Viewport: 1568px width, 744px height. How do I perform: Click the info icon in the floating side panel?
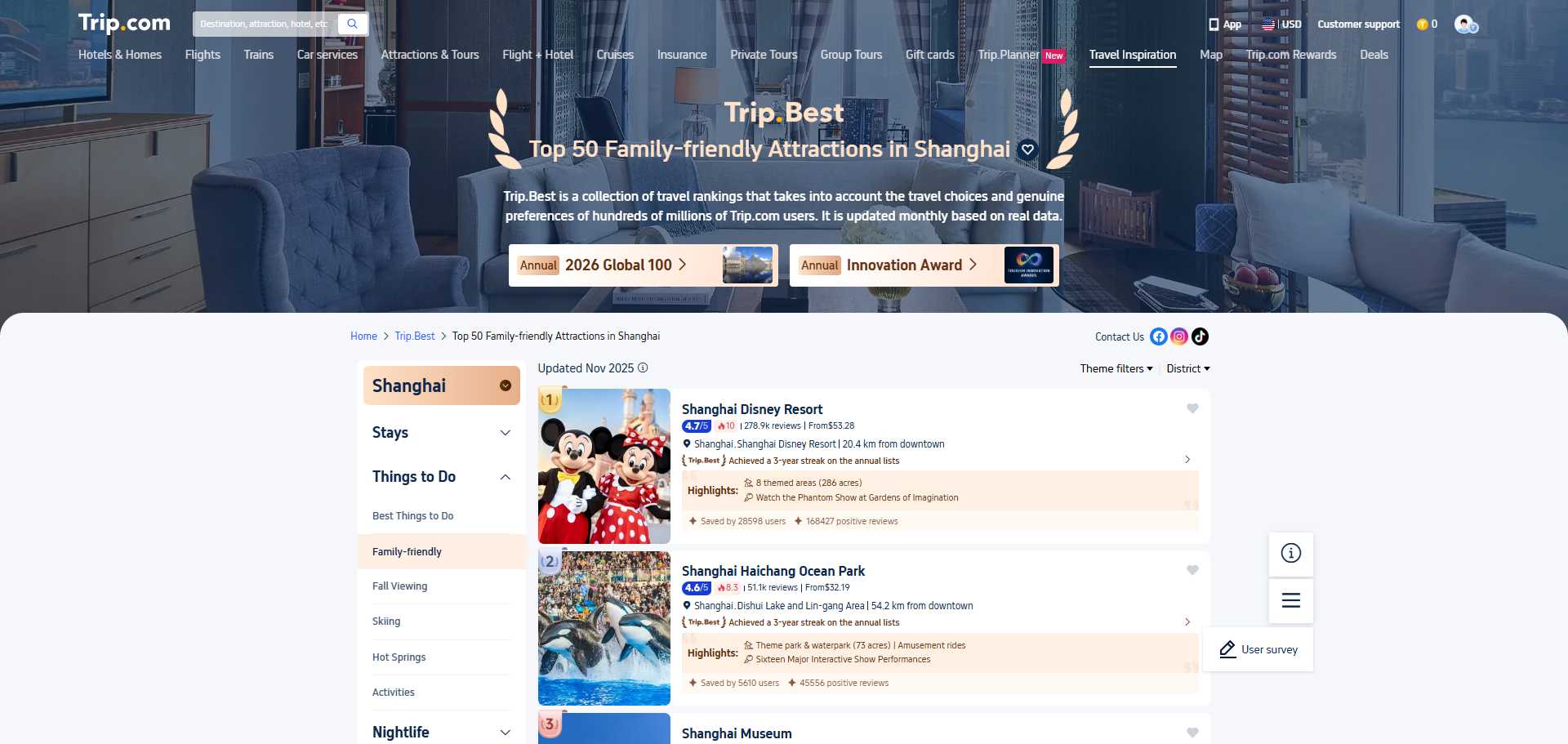(1290, 554)
